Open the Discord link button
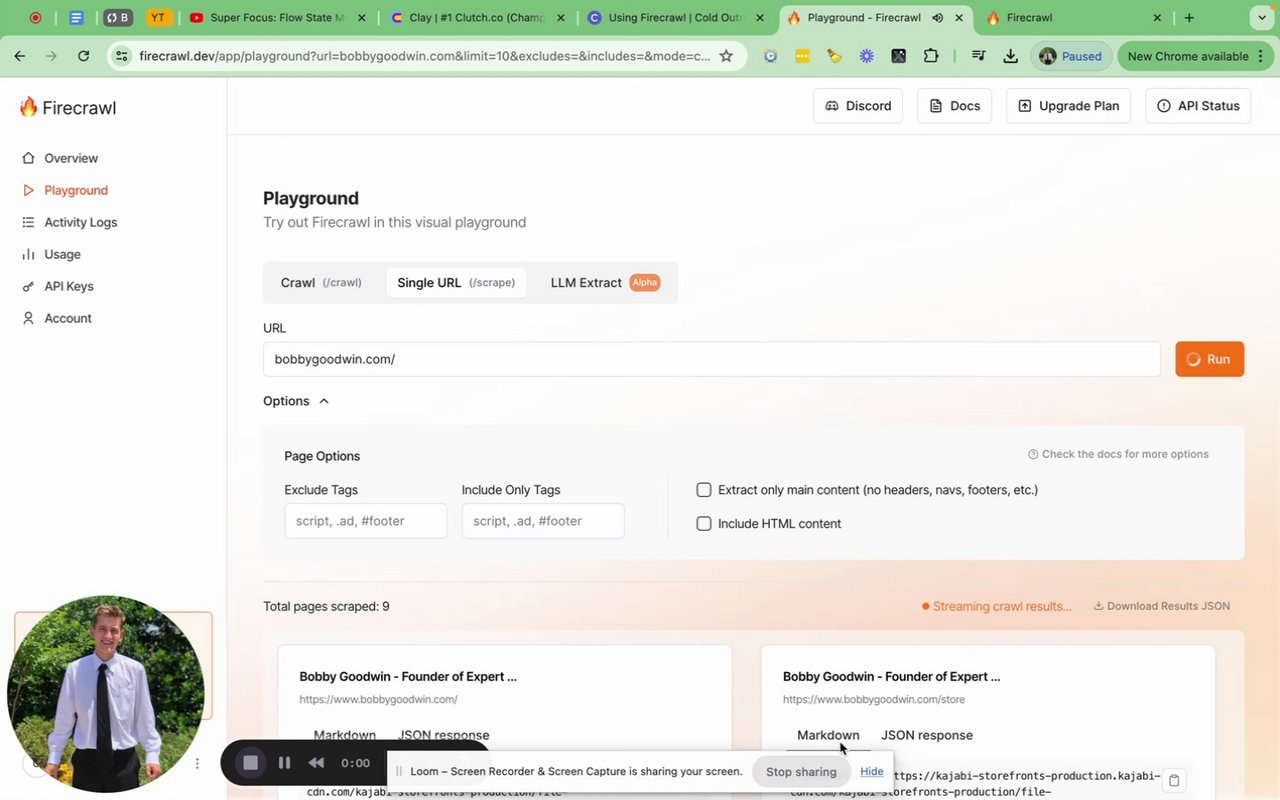The image size is (1280, 800). coord(858,106)
